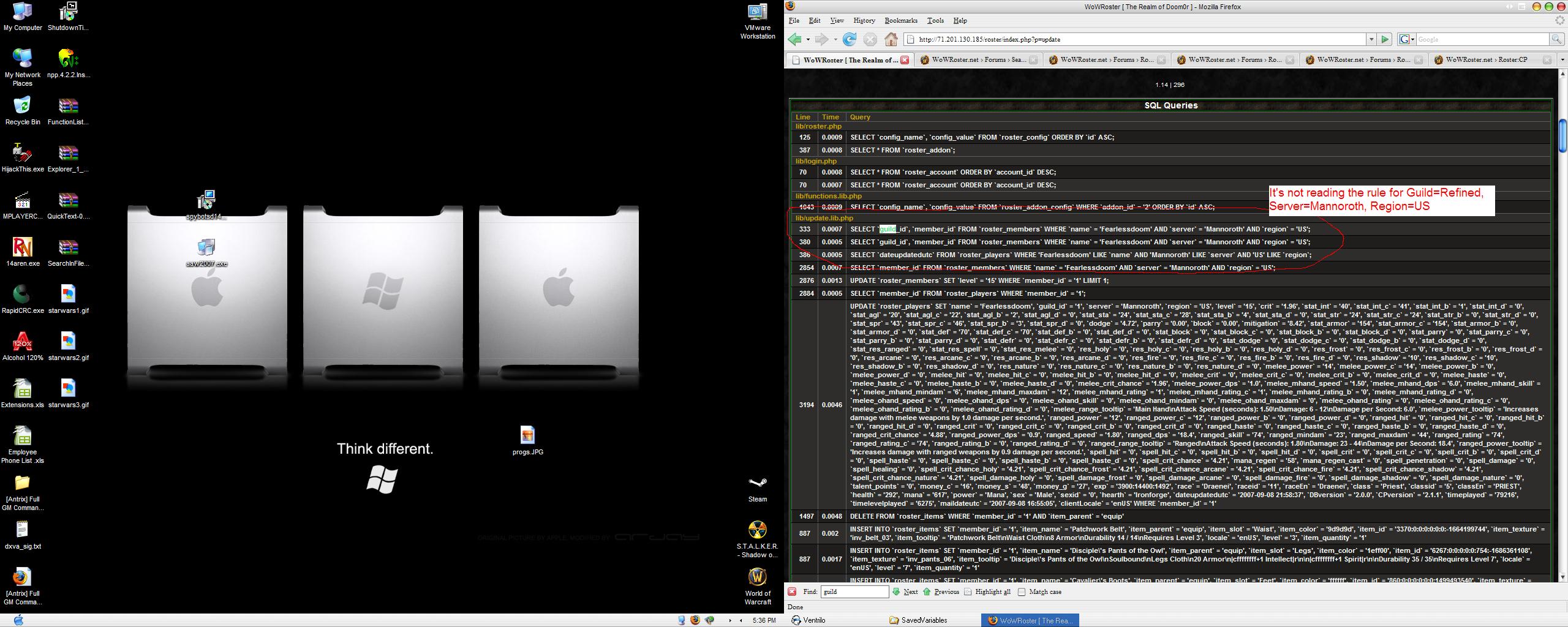Close the active WoWRoster Realm tab
The height and width of the screenshot is (627, 1568).
[x=904, y=60]
